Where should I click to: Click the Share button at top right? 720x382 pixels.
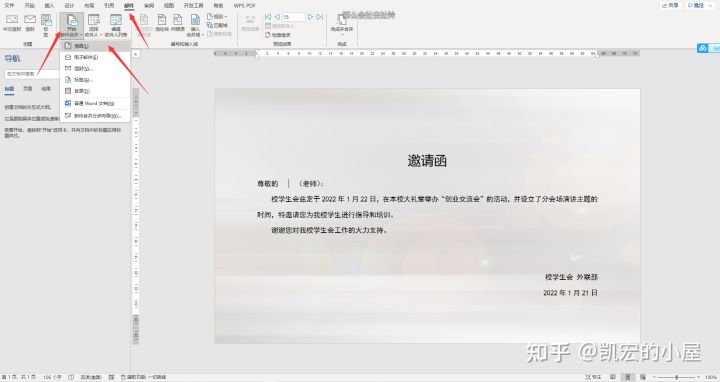[670, 6]
